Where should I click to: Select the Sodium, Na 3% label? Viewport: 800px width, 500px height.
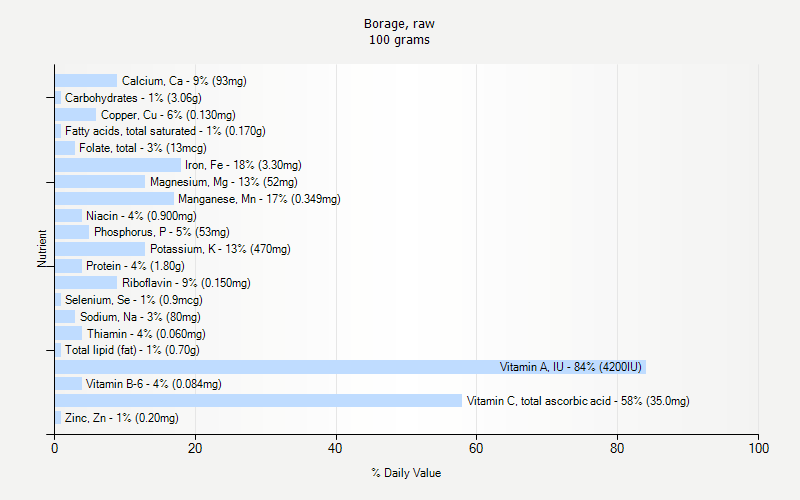pos(140,317)
